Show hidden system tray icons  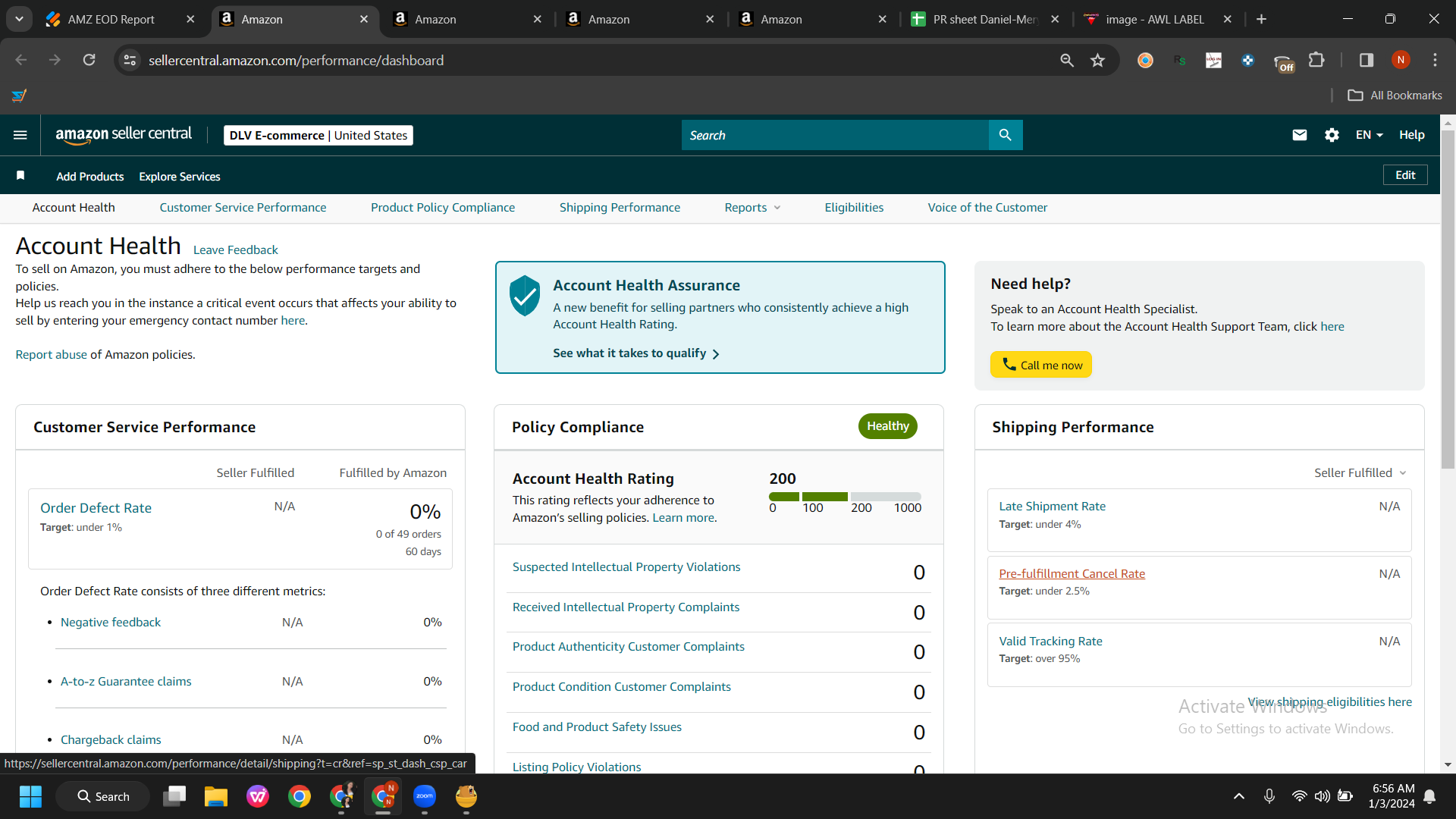coord(1239,796)
